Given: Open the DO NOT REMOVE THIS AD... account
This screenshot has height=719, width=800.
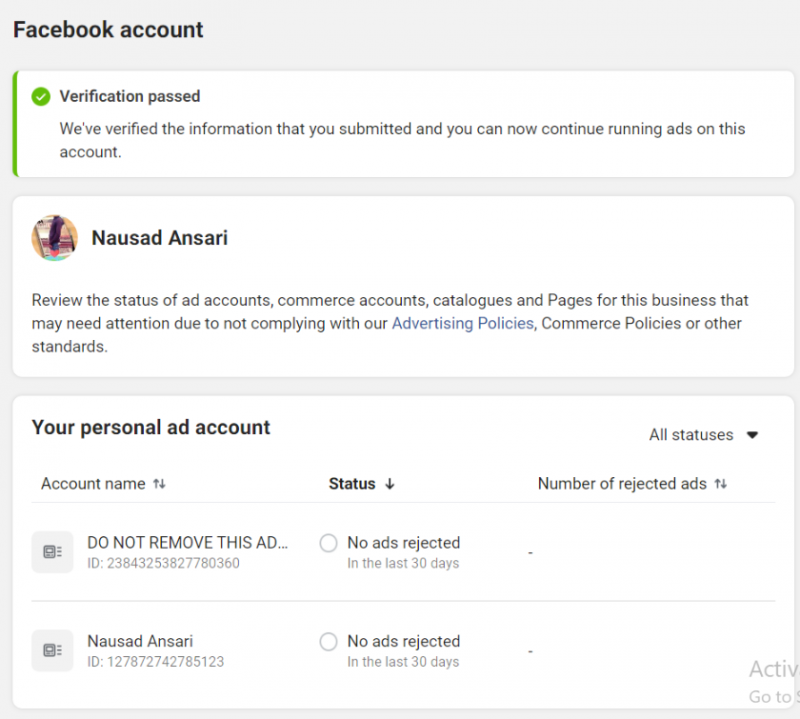Looking at the screenshot, I should 188,542.
